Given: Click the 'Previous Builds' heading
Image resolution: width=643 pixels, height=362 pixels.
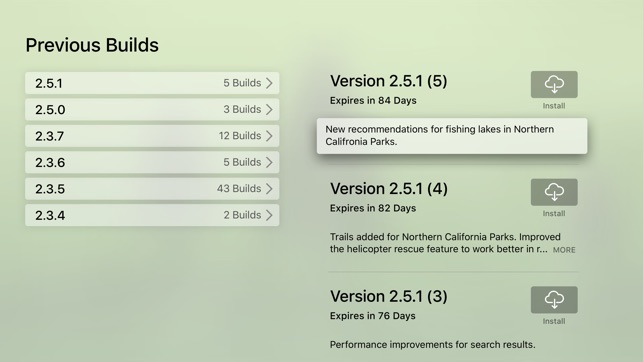Looking at the screenshot, I should click(92, 45).
